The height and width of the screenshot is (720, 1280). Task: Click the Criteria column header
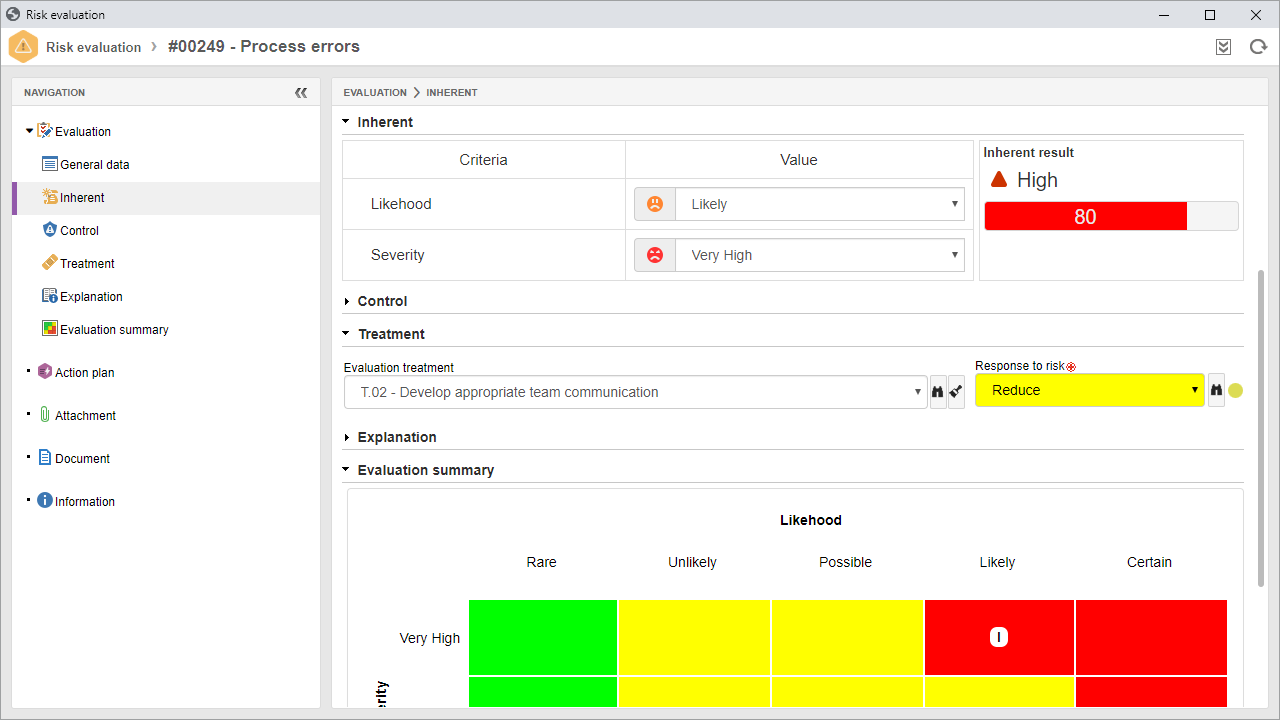pyautogui.click(x=483, y=160)
